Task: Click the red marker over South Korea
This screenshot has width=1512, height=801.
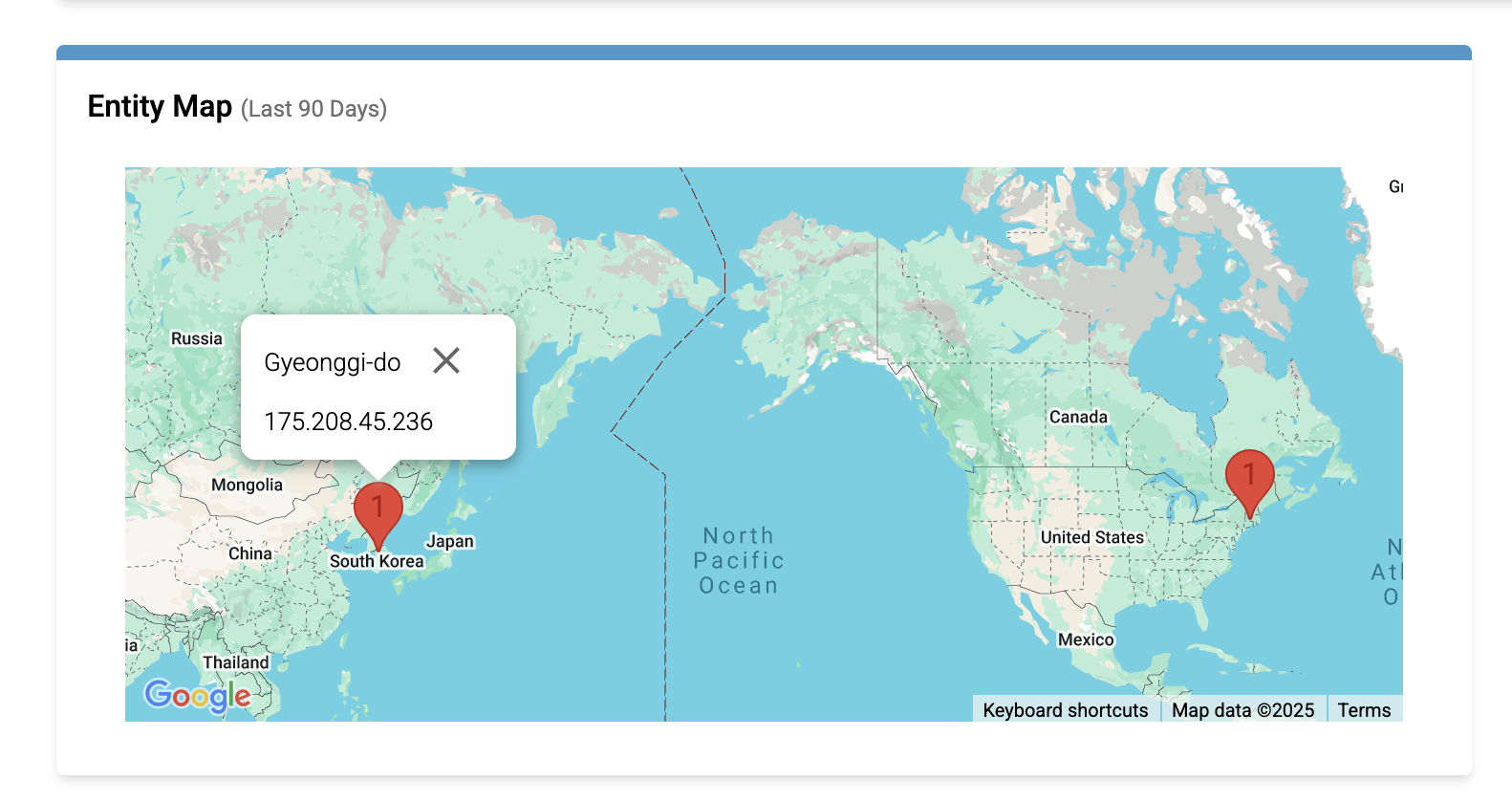Action: [378, 509]
